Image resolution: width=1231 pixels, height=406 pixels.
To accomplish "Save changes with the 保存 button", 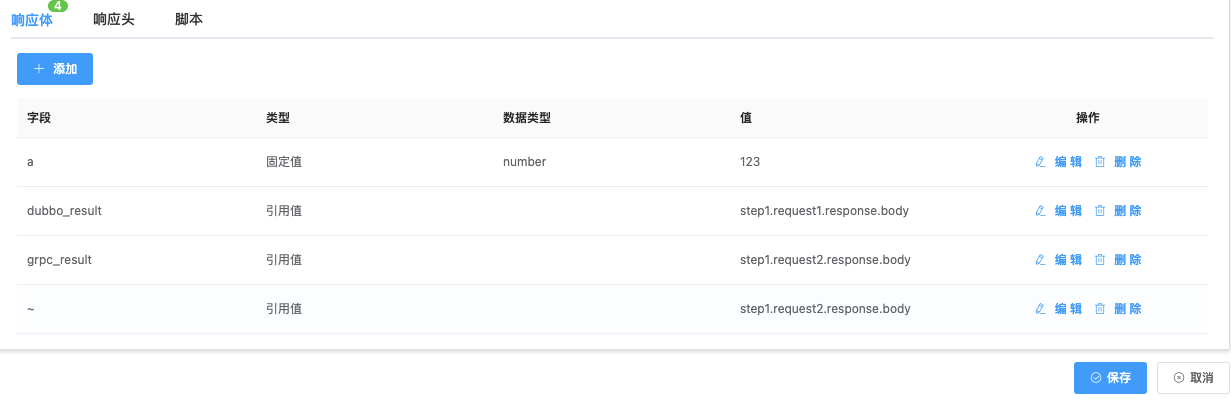I will click(x=1110, y=378).
